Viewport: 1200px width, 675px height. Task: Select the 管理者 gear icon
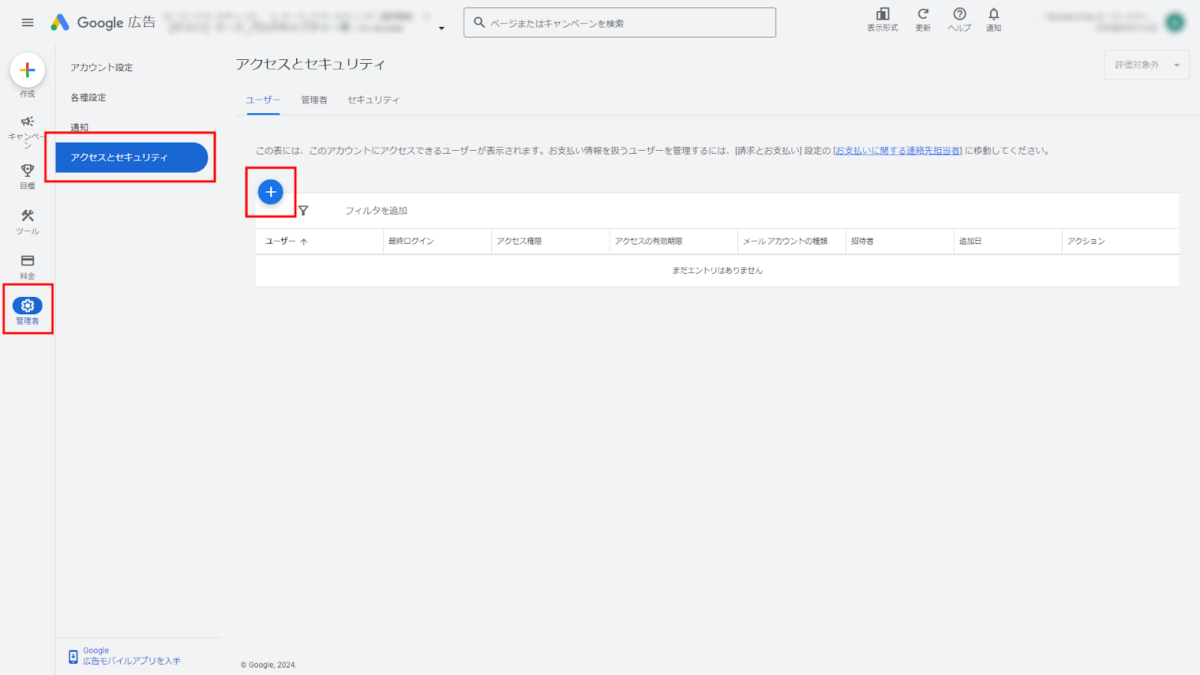coord(27,306)
